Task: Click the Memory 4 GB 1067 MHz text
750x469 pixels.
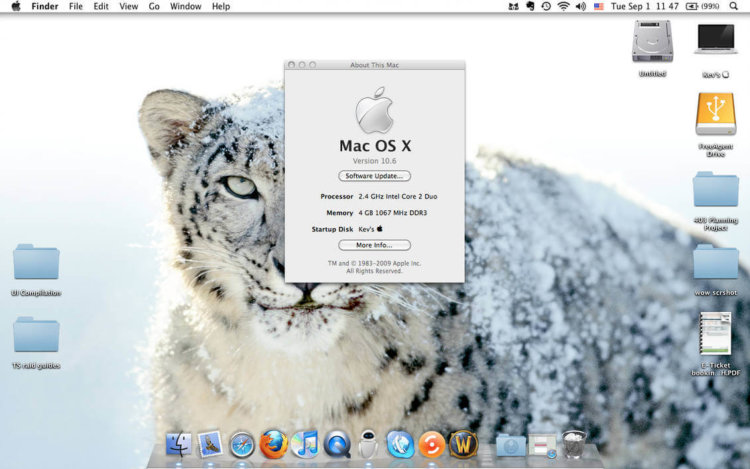Action: 393,213
